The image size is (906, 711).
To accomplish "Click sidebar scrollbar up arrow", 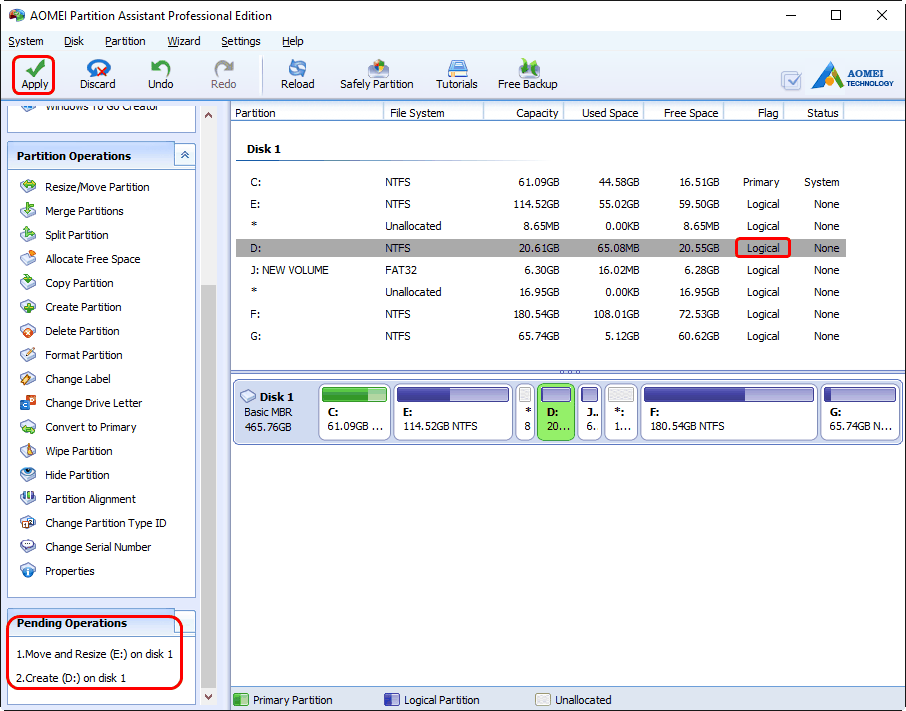I will point(209,116).
